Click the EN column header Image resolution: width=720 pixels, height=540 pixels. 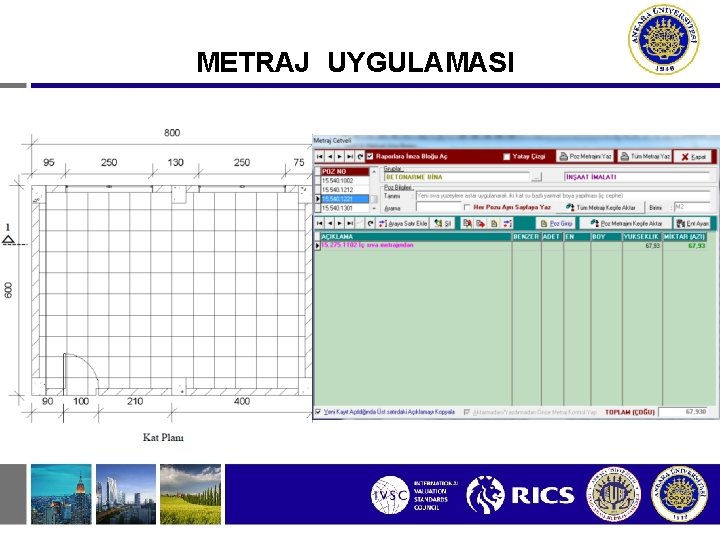(x=577, y=236)
